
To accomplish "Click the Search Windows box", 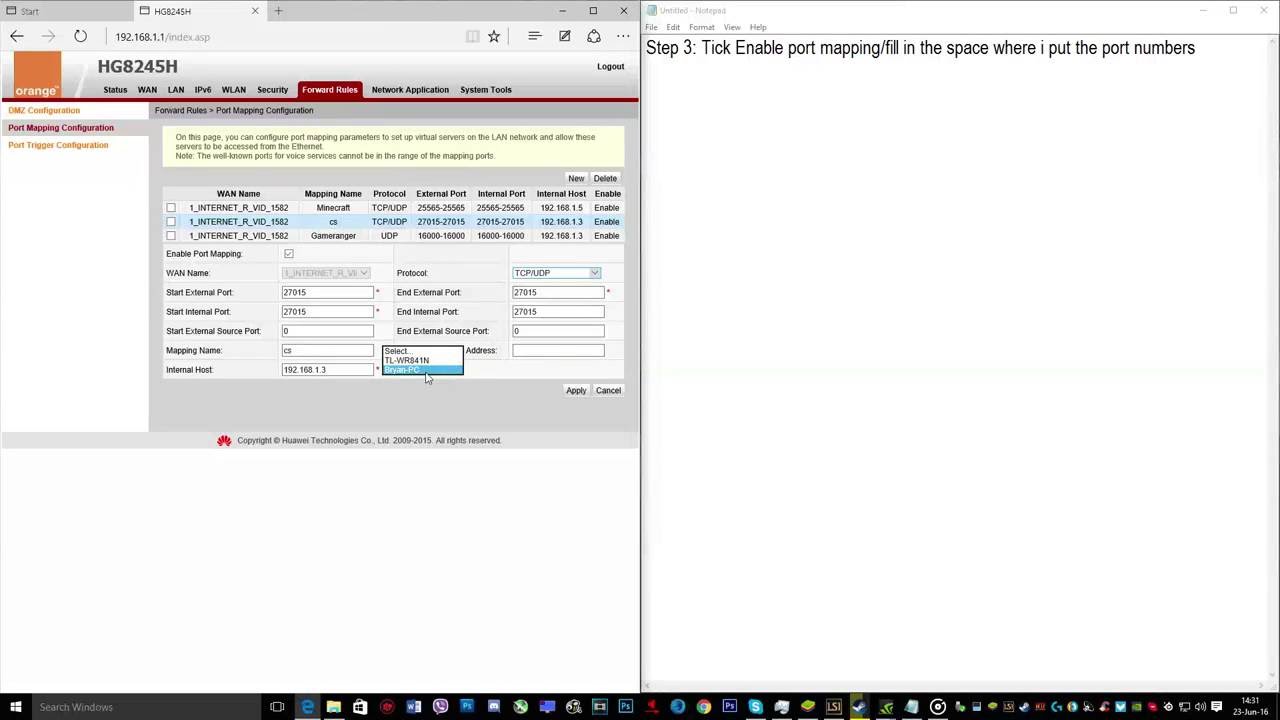I will (145, 707).
